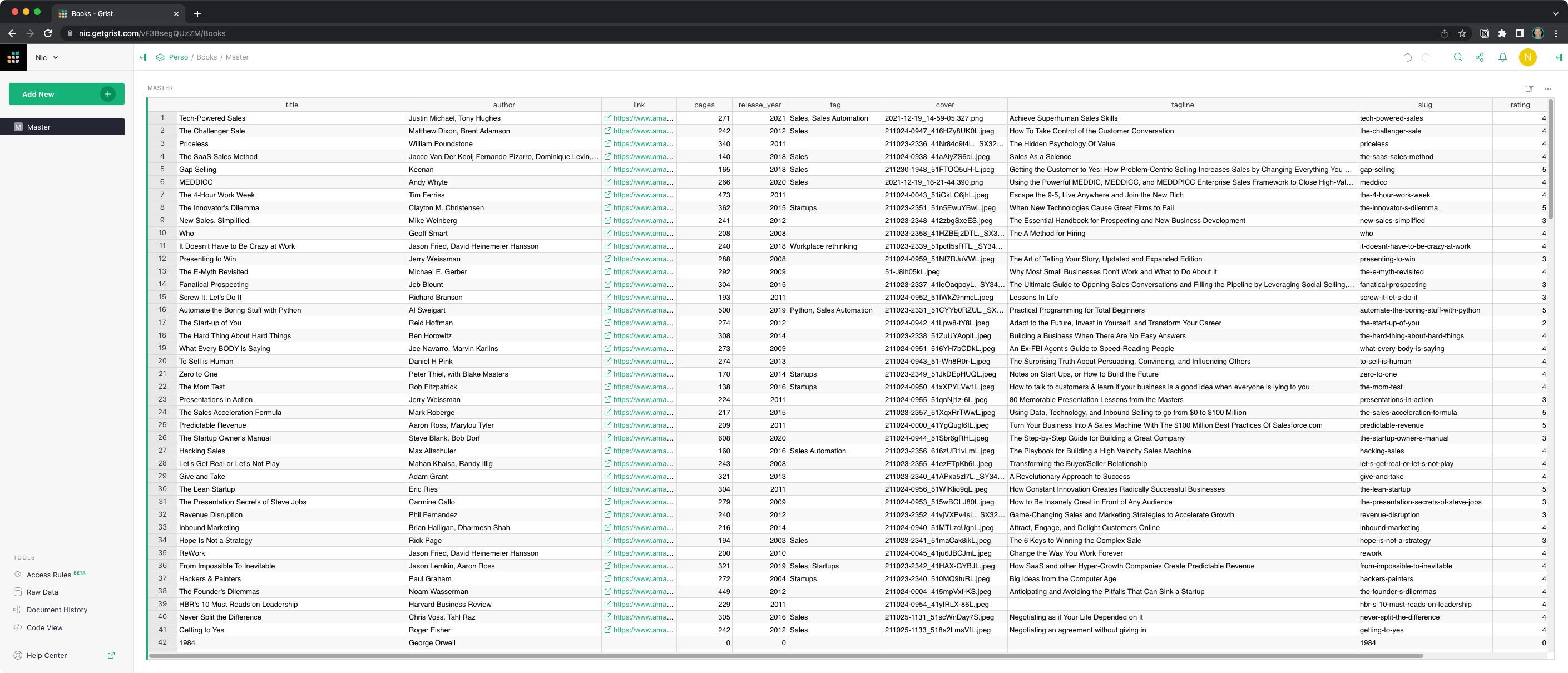Open the search icon

[1457, 57]
